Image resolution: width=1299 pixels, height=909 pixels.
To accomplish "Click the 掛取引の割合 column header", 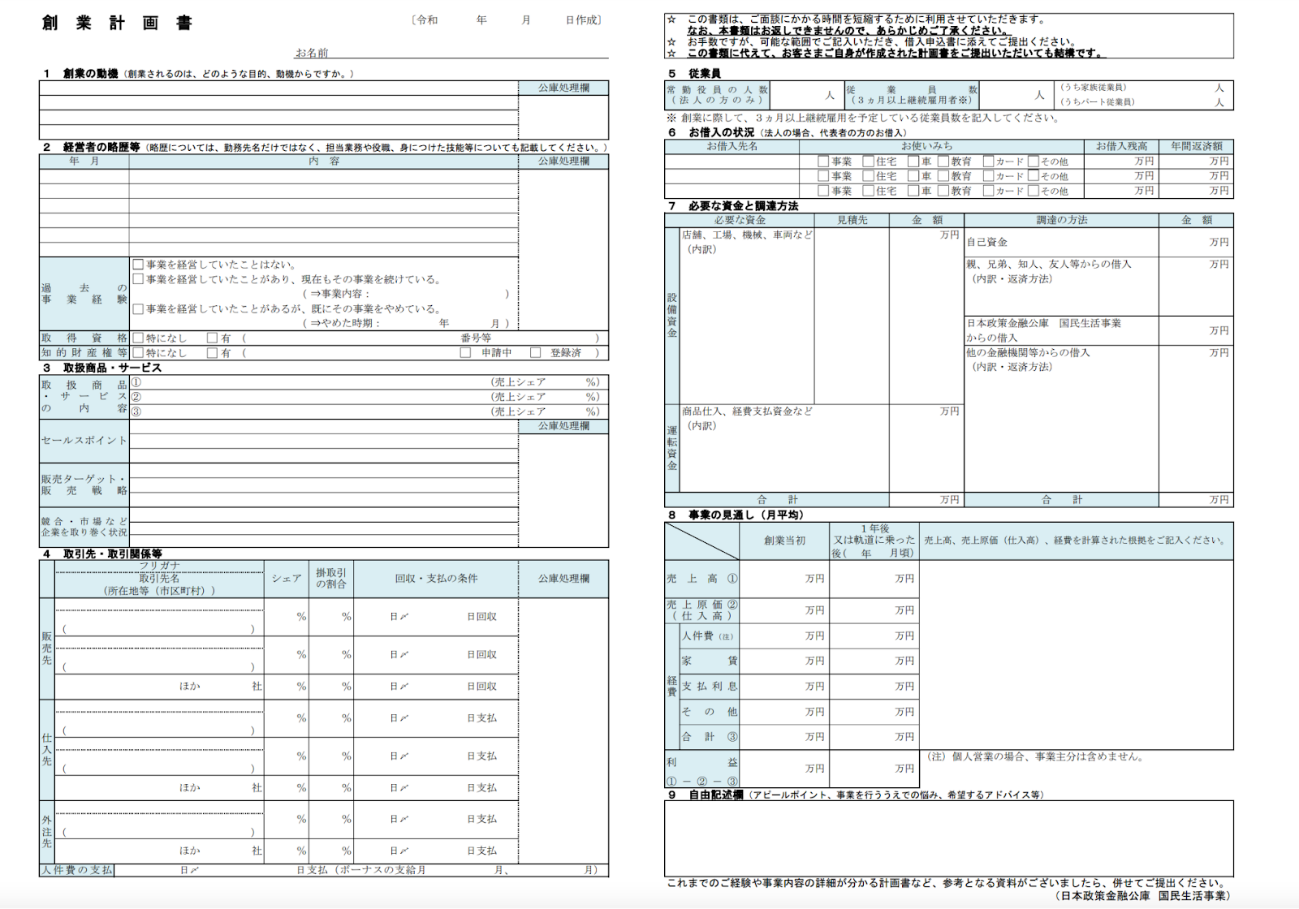I will (x=330, y=578).
